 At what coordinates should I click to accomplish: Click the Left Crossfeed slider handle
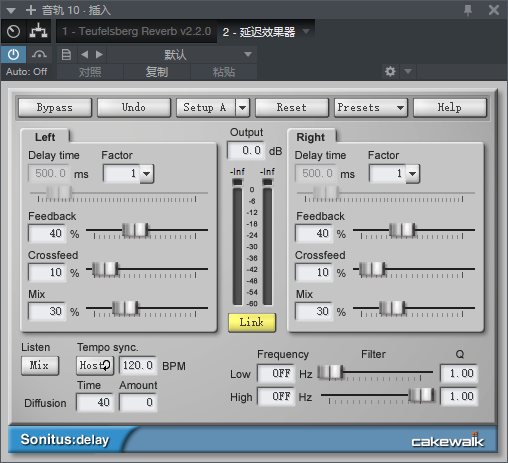click(105, 269)
